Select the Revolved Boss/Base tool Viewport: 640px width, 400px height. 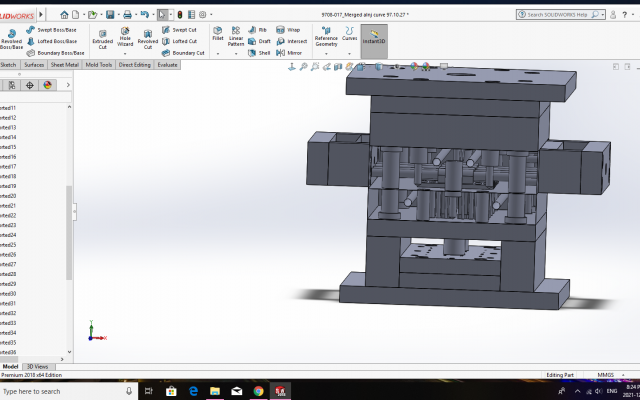(11, 39)
